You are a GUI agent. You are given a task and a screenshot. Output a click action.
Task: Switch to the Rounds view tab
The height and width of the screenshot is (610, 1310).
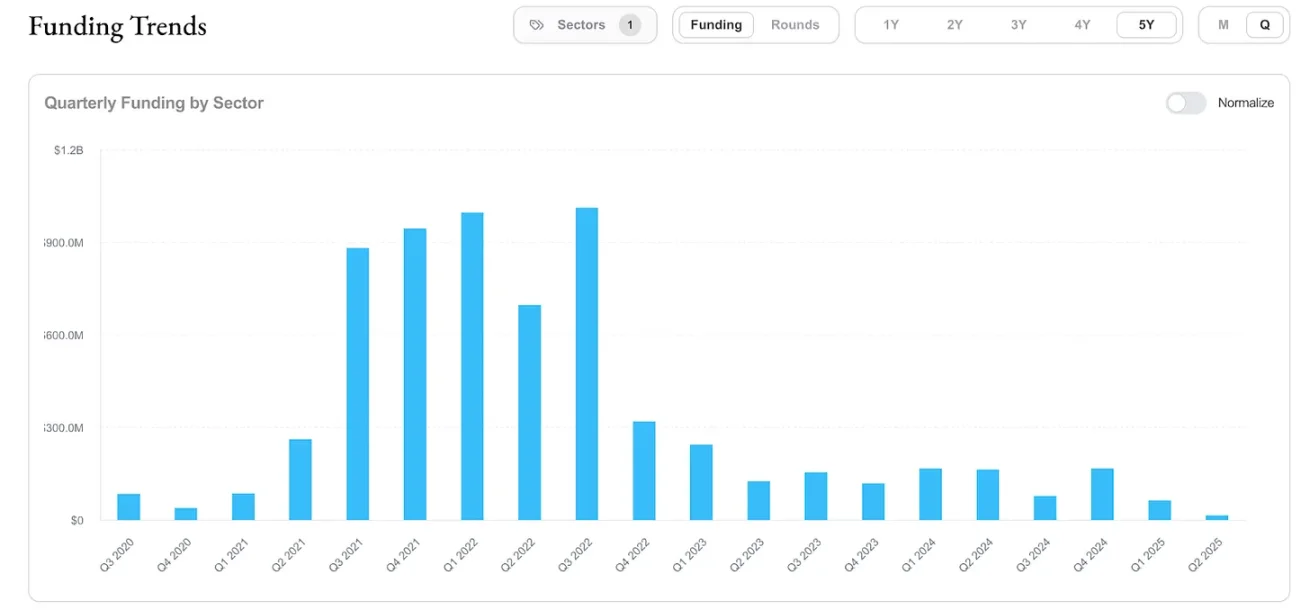click(x=795, y=25)
